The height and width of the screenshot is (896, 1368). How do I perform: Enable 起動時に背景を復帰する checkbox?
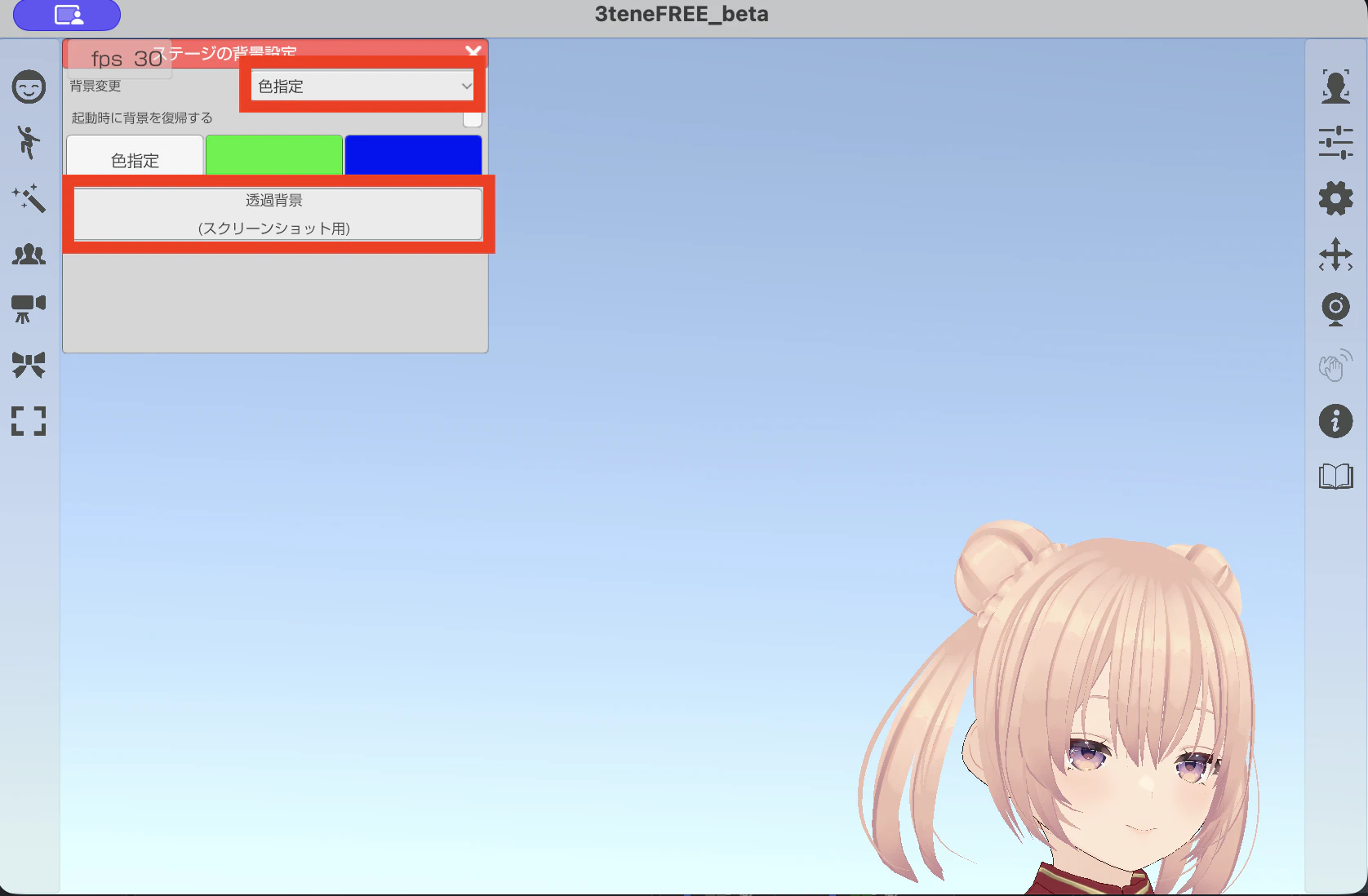pyautogui.click(x=472, y=118)
